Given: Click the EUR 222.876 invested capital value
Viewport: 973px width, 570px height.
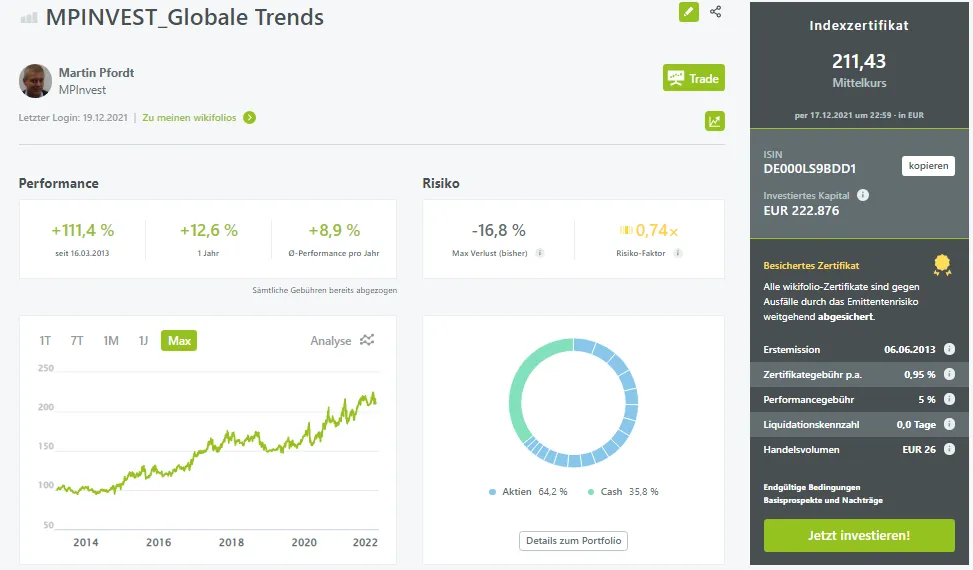Looking at the screenshot, I should [x=801, y=211].
